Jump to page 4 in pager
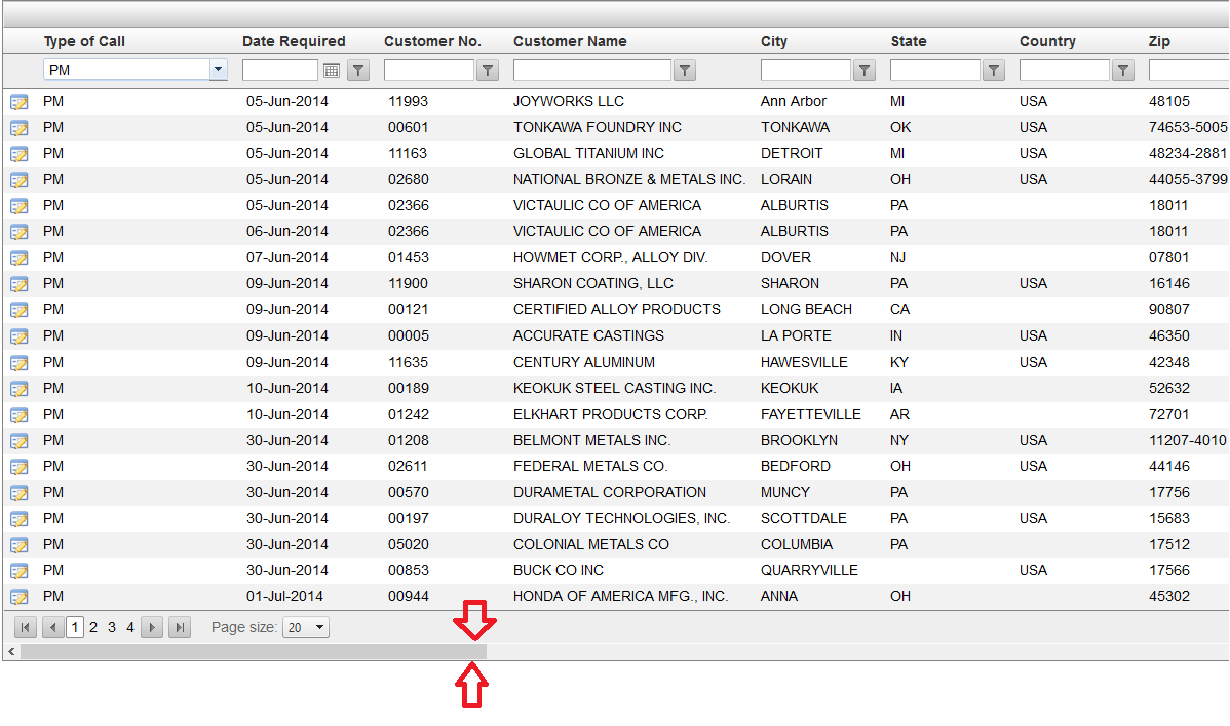The height and width of the screenshot is (726, 1230). pyautogui.click(x=130, y=628)
